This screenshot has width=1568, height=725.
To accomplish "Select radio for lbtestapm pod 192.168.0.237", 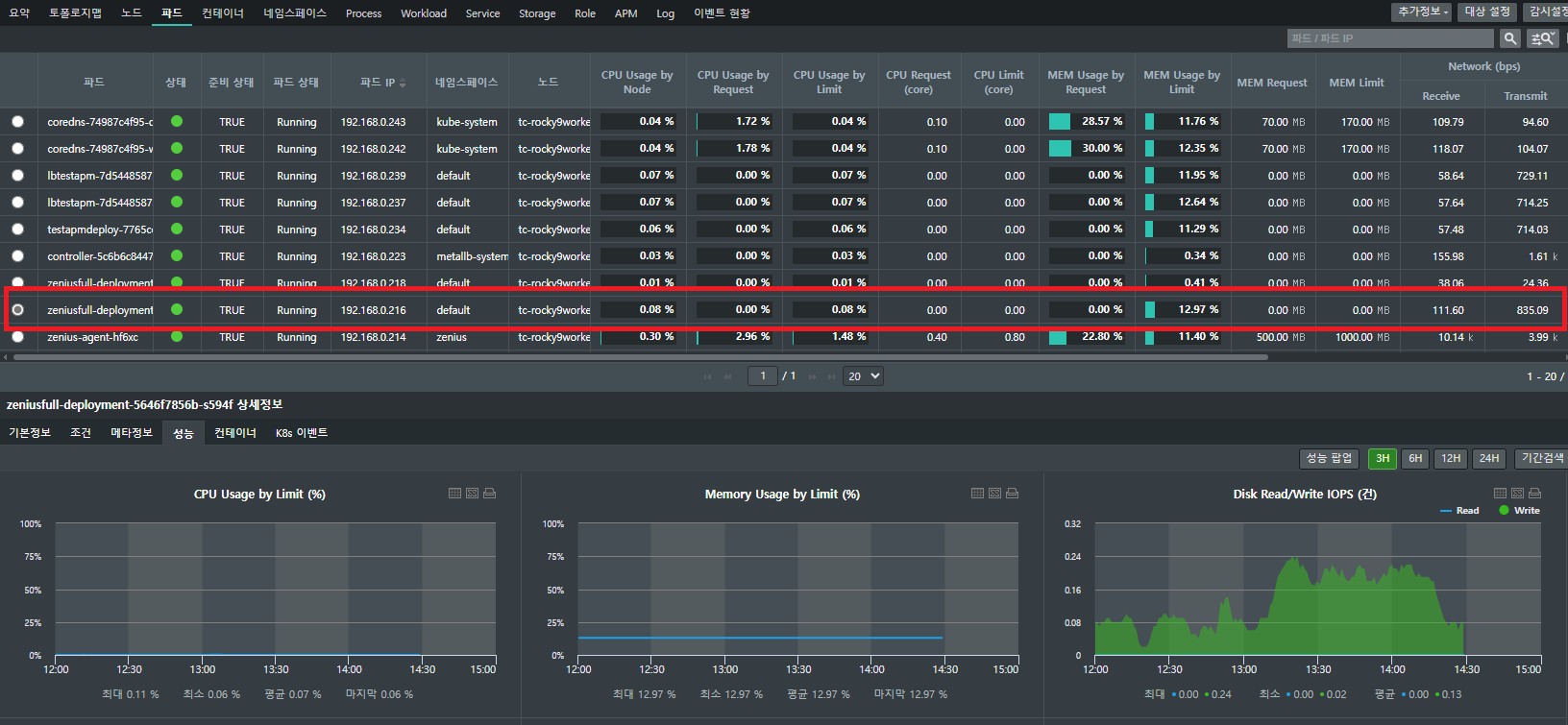I will click(x=18, y=203).
